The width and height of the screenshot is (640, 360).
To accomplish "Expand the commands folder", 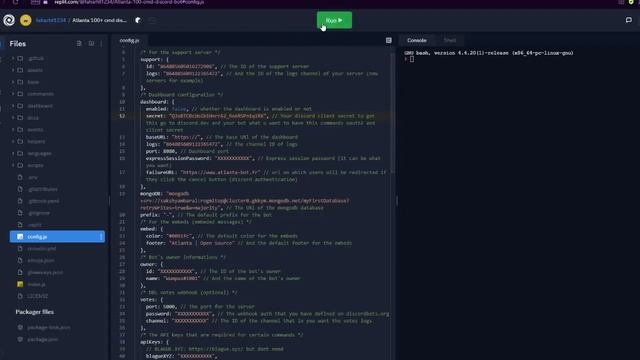I will (13, 94).
